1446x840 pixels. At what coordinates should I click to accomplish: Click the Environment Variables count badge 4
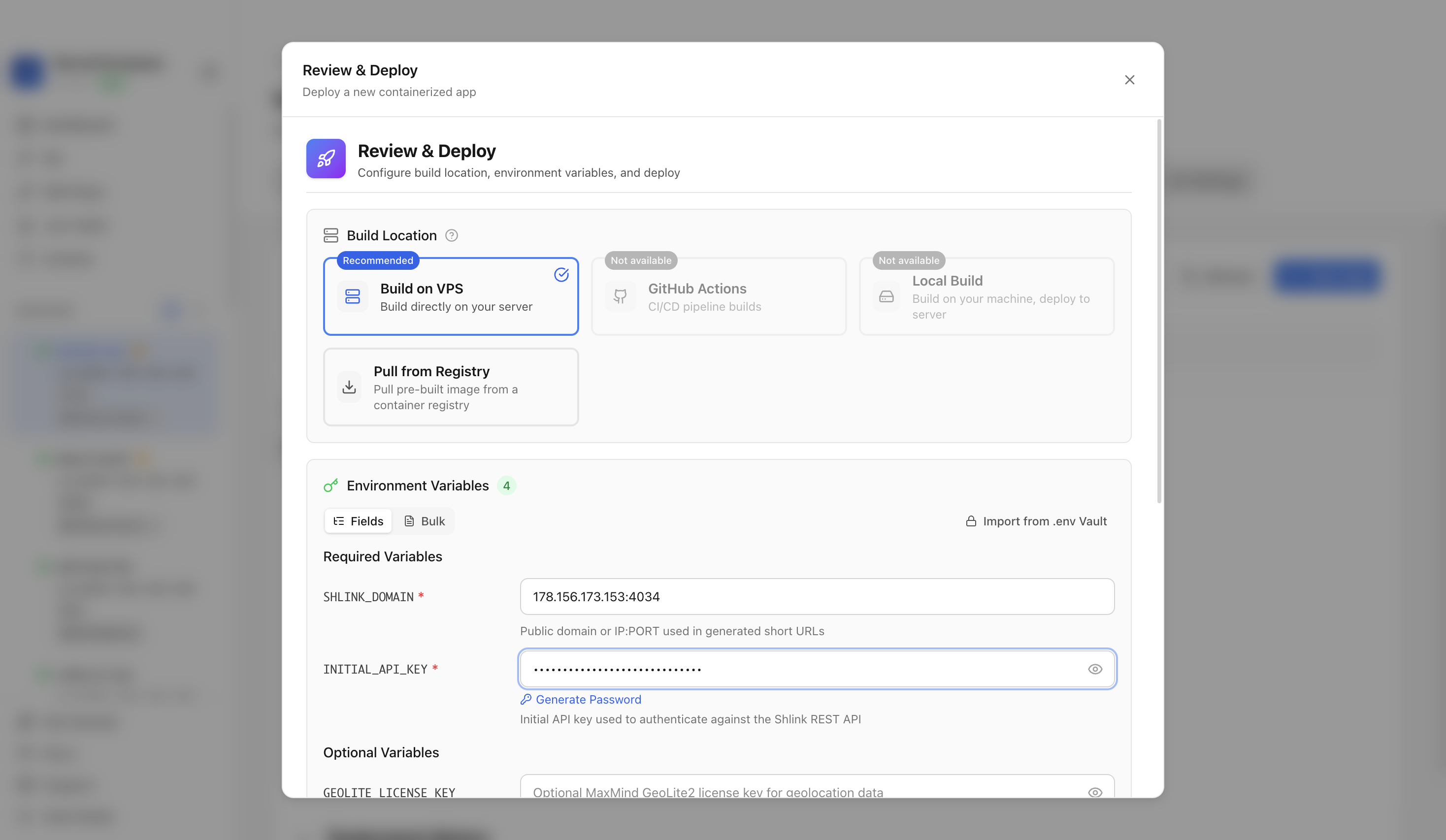tap(507, 485)
